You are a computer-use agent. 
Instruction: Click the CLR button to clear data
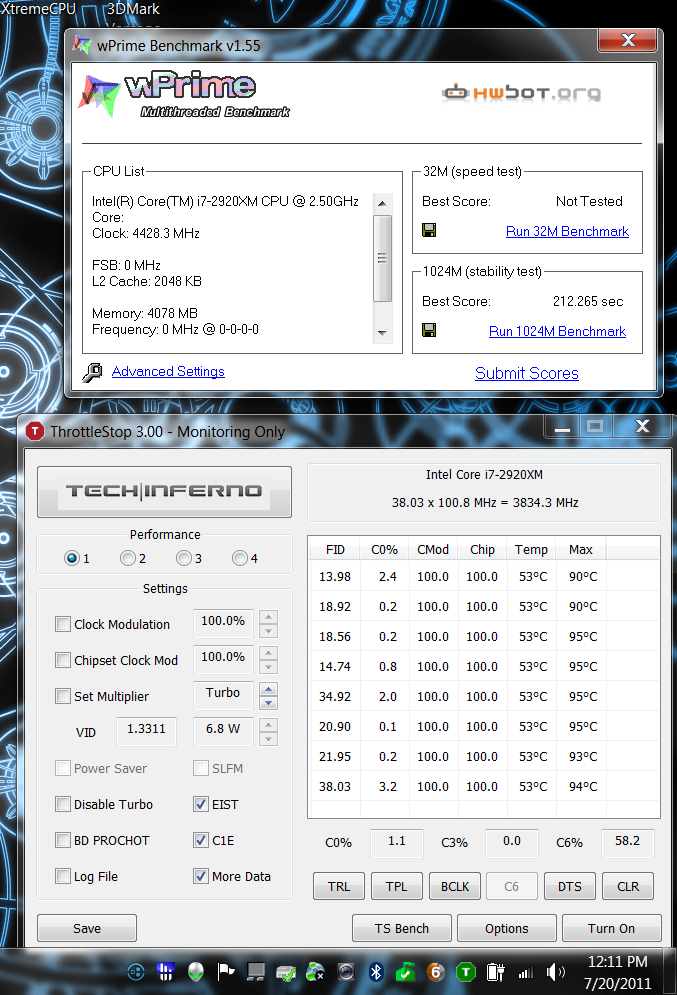click(628, 886)
